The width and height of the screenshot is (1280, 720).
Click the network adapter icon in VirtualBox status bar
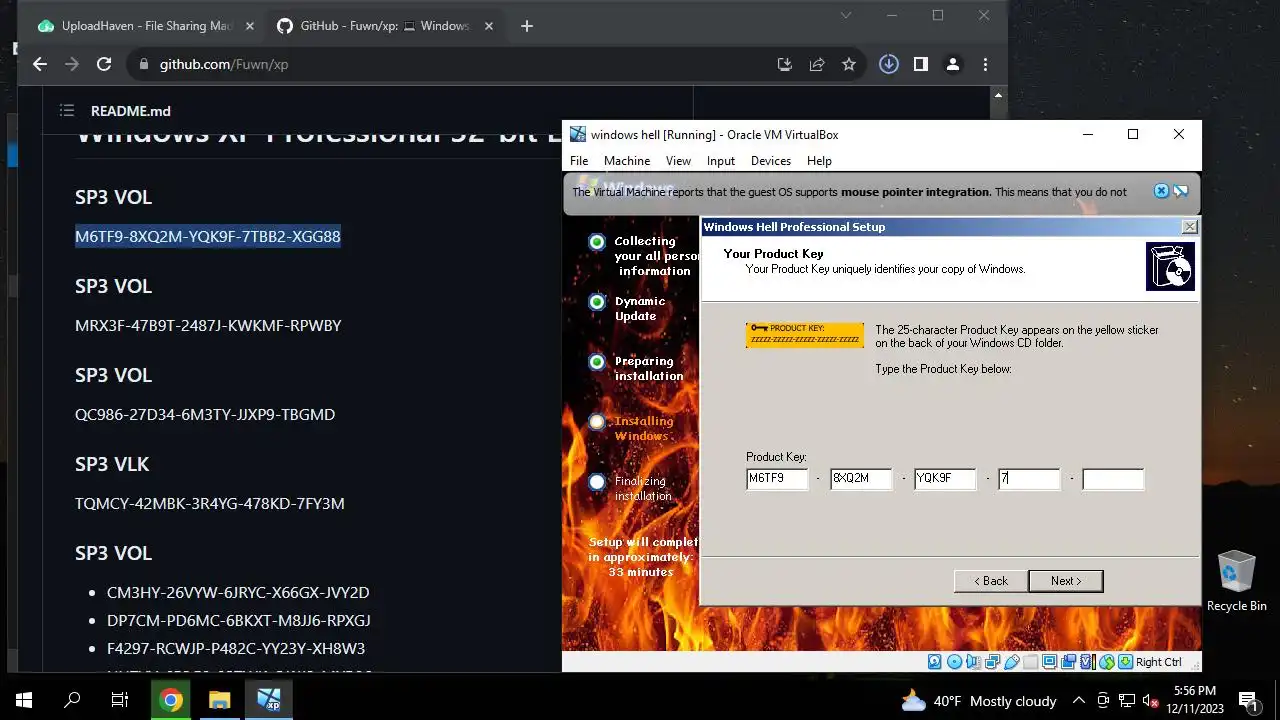coord(992,662)
